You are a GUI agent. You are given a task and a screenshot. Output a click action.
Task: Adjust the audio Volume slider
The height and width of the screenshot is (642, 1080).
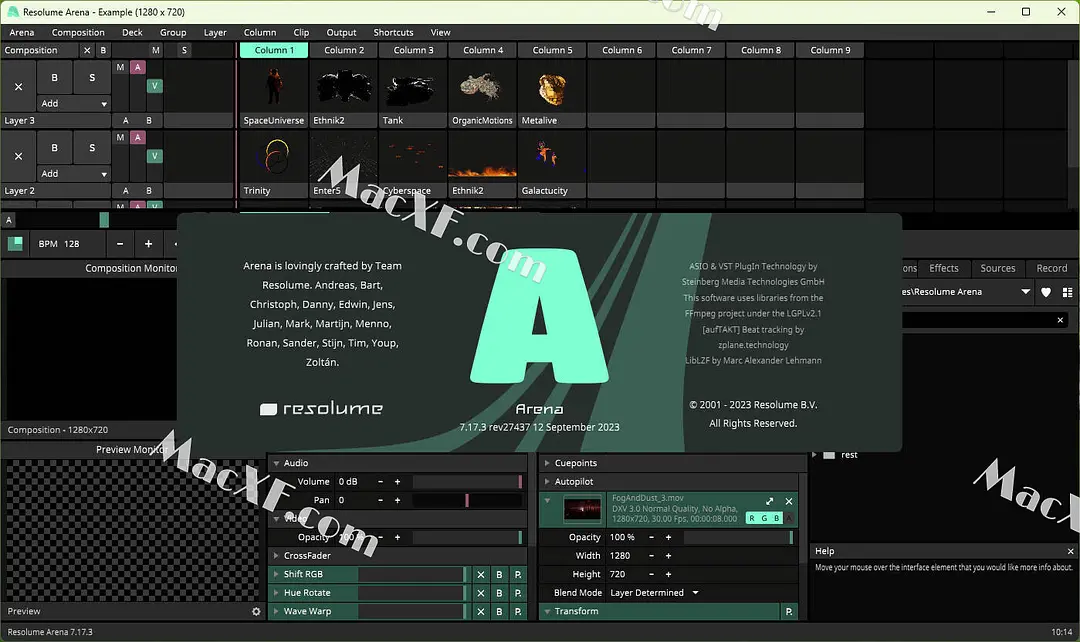click(x=467, y=482)
